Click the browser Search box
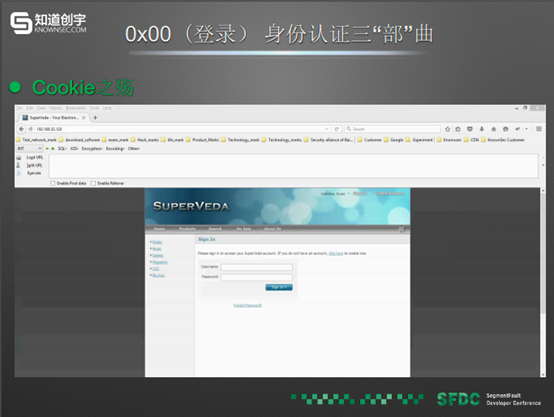 393,129
